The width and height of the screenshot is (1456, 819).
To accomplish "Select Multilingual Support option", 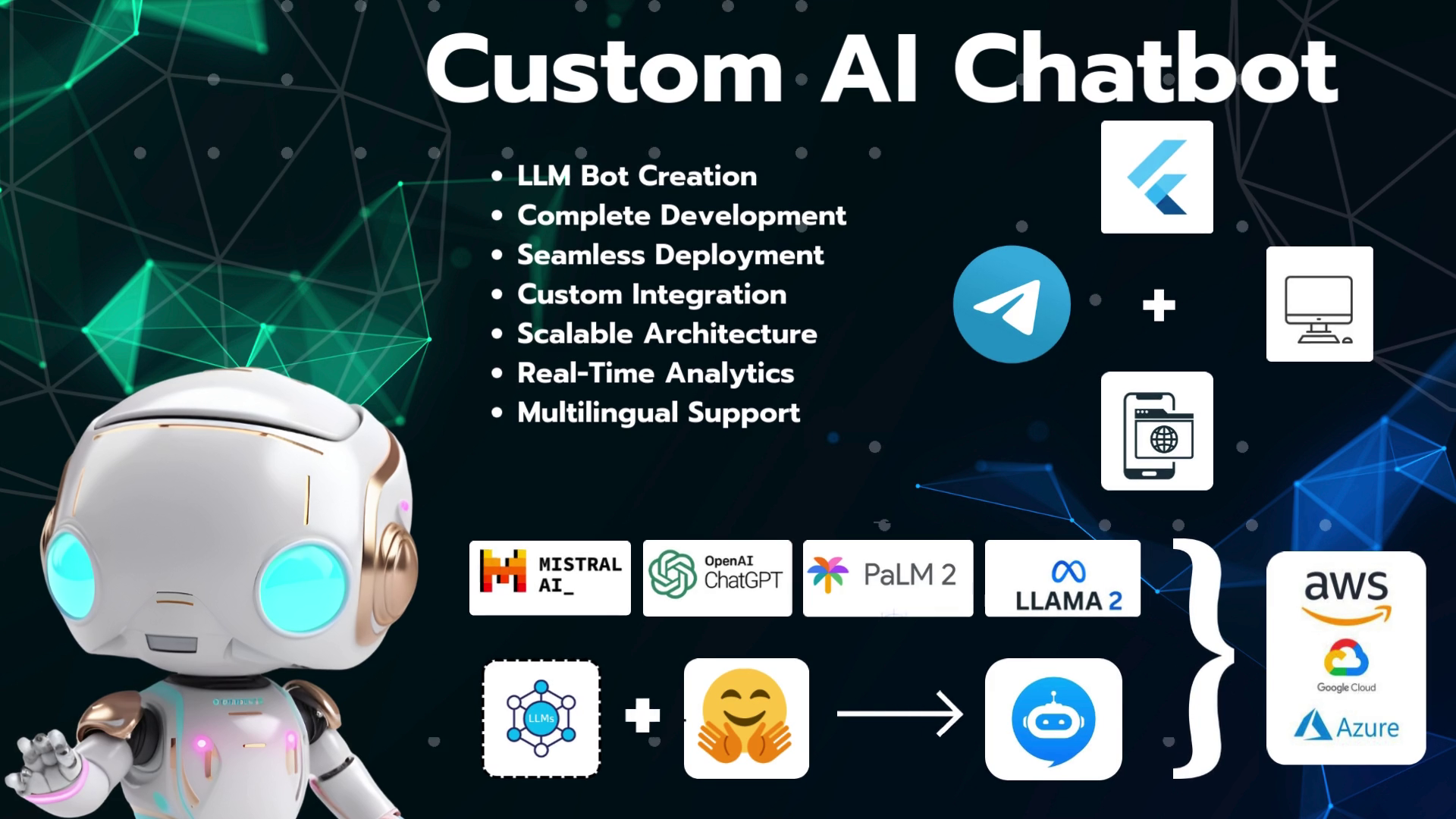I will pyautogui.click(x=659, y=412).
